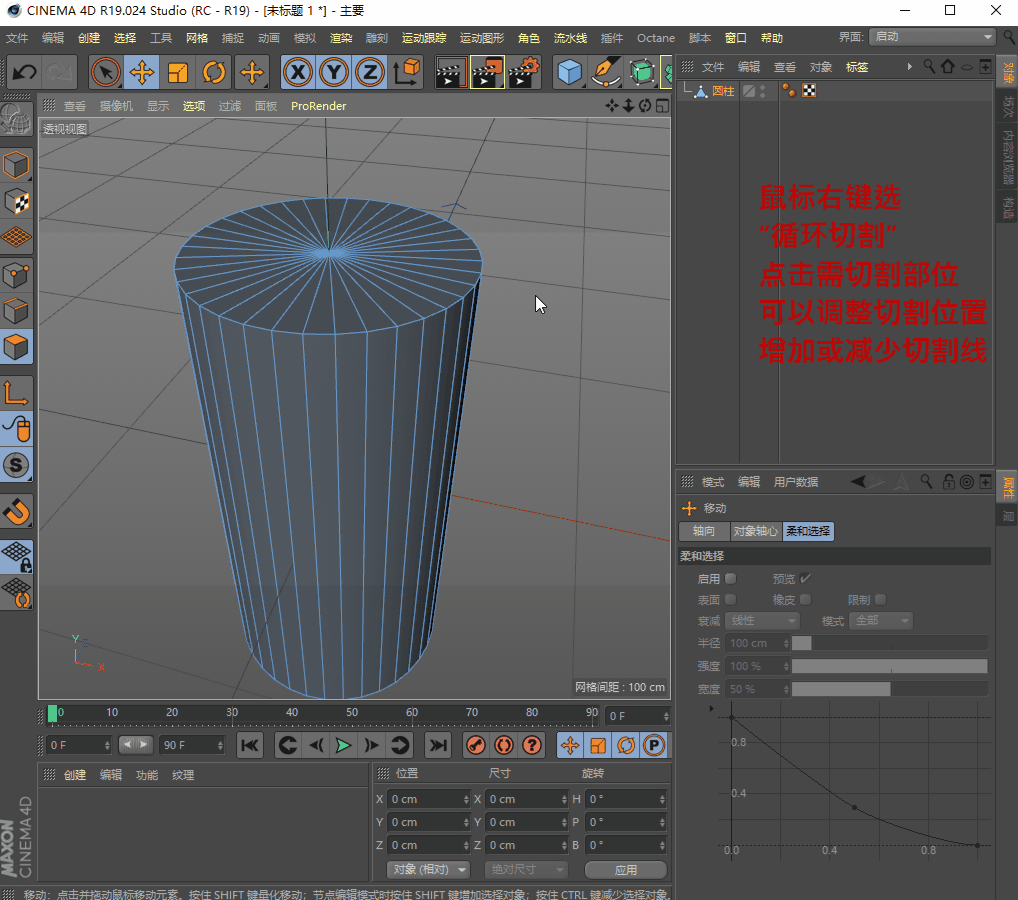Open the 界面 layout dropdown

(x=931, y=37)
